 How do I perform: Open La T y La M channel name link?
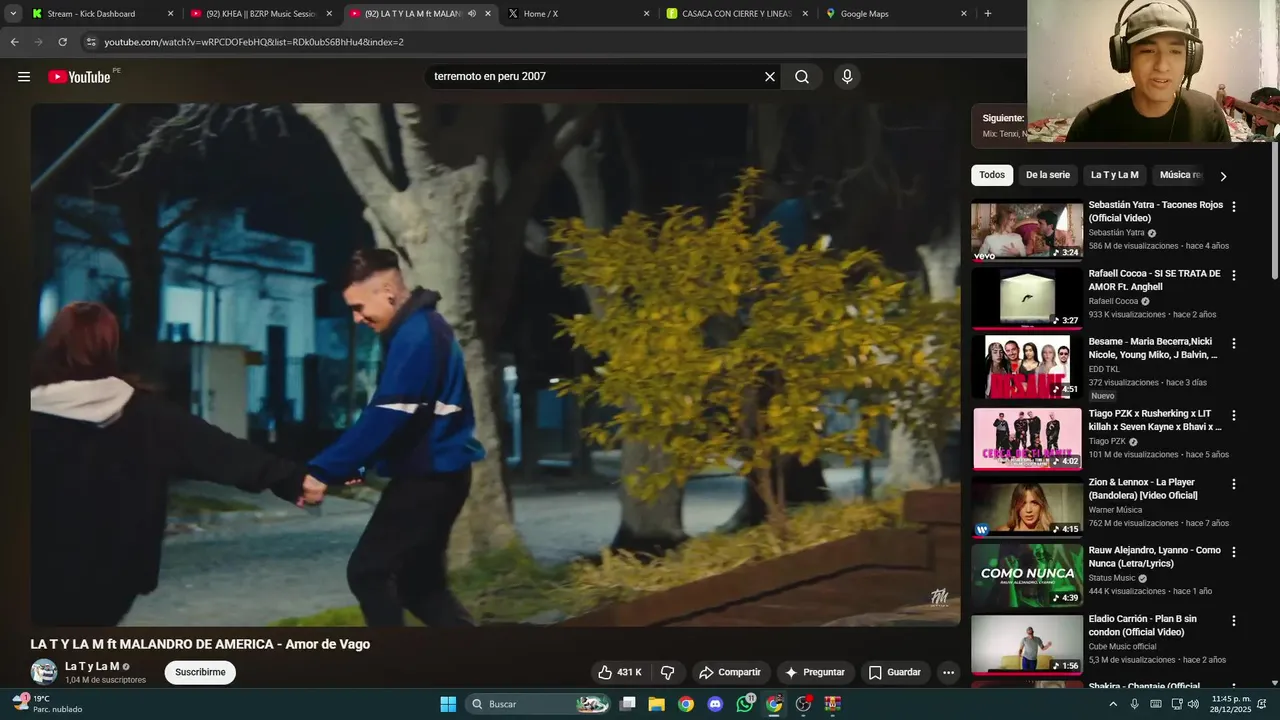point(92,666)
